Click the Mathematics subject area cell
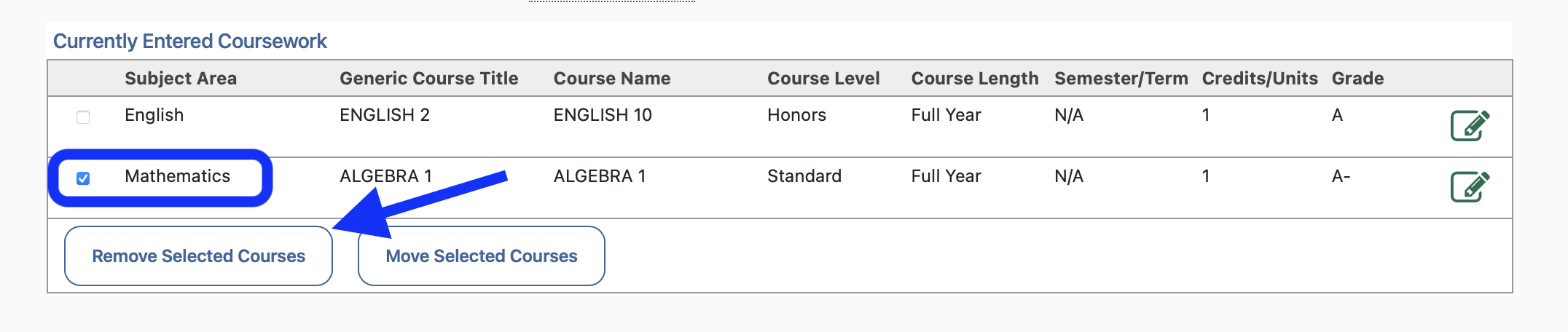 point(177,176)
